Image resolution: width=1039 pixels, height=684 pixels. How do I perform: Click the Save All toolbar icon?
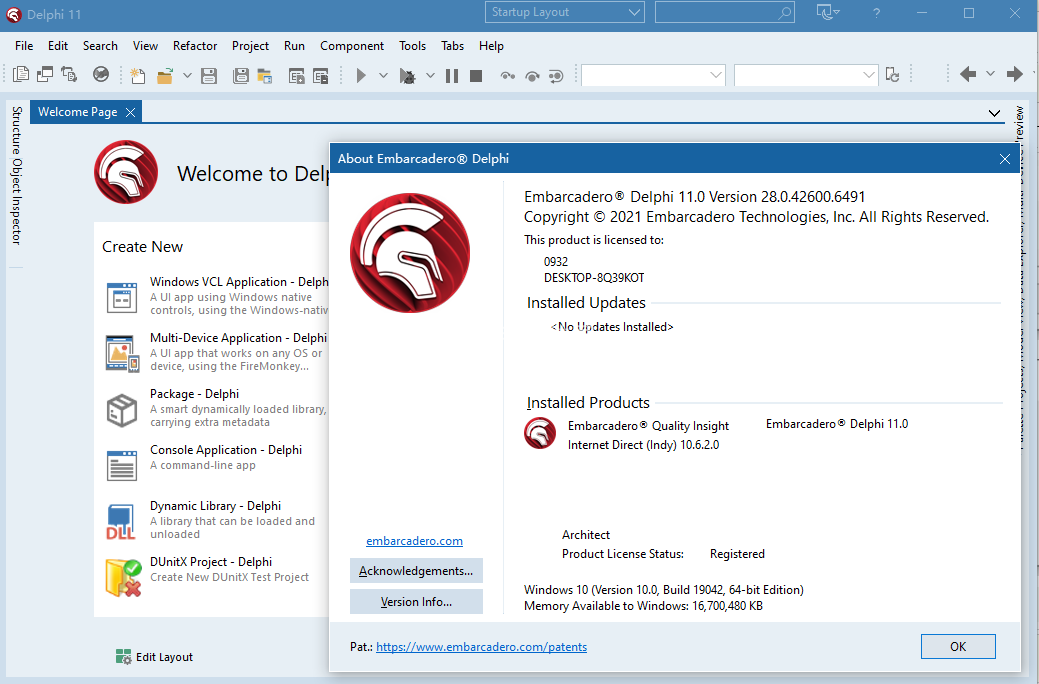point(240,75)
